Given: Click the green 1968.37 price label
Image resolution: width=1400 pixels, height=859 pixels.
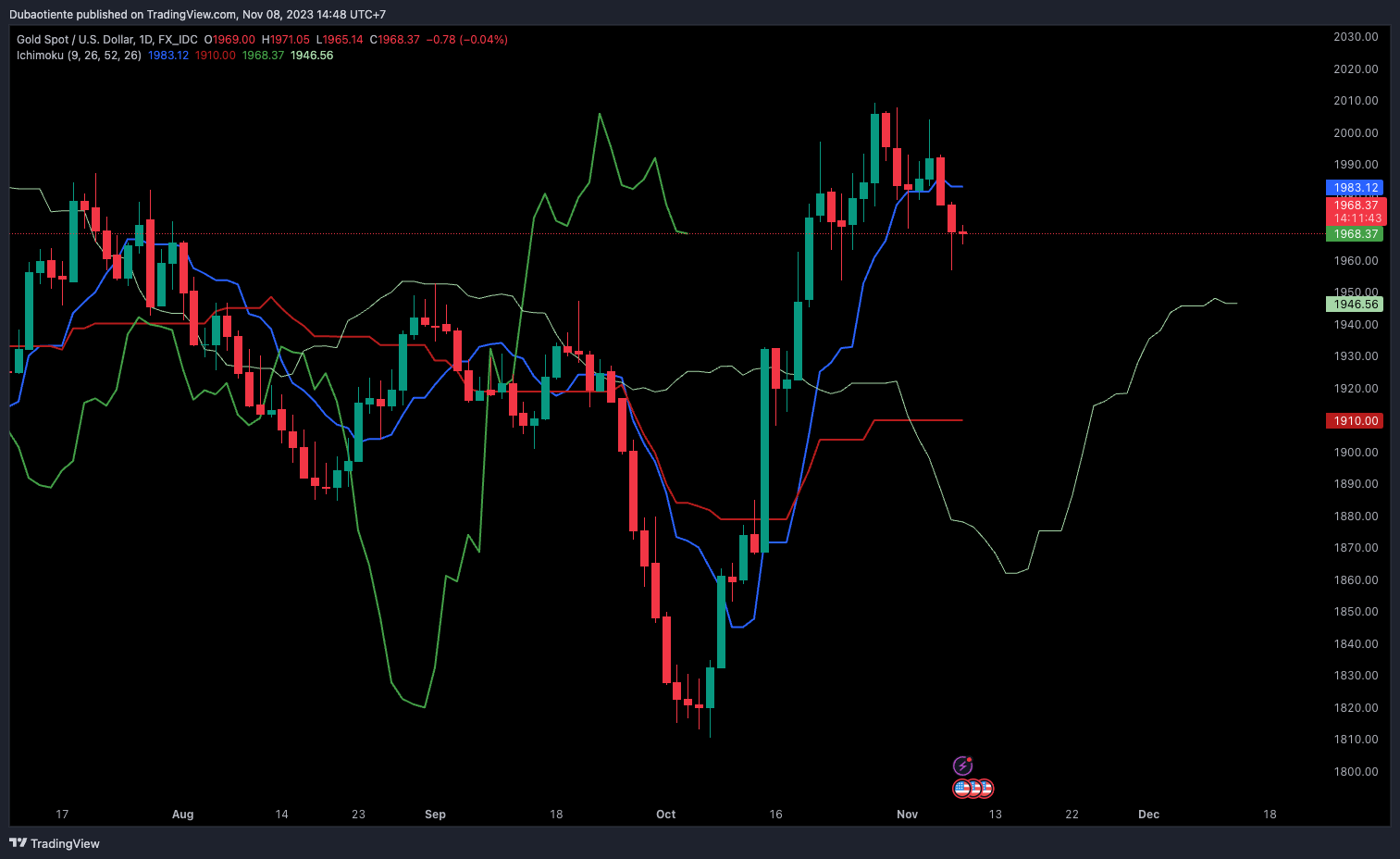Looking at the screenshot, I should [1355, 234].
